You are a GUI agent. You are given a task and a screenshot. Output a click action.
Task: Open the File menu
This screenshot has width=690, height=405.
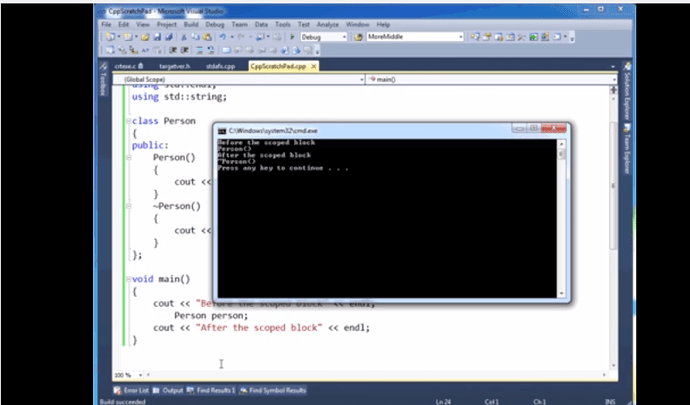(106, 25)
